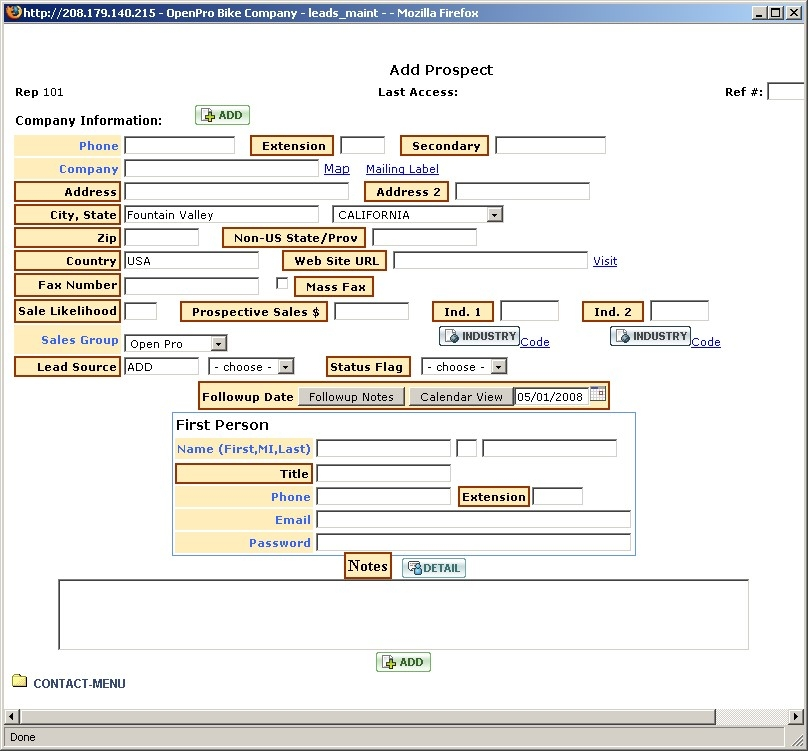Open the CONTACT-MENU folder icon
Screen dimensions: 808x751
(x=20, y=682)
